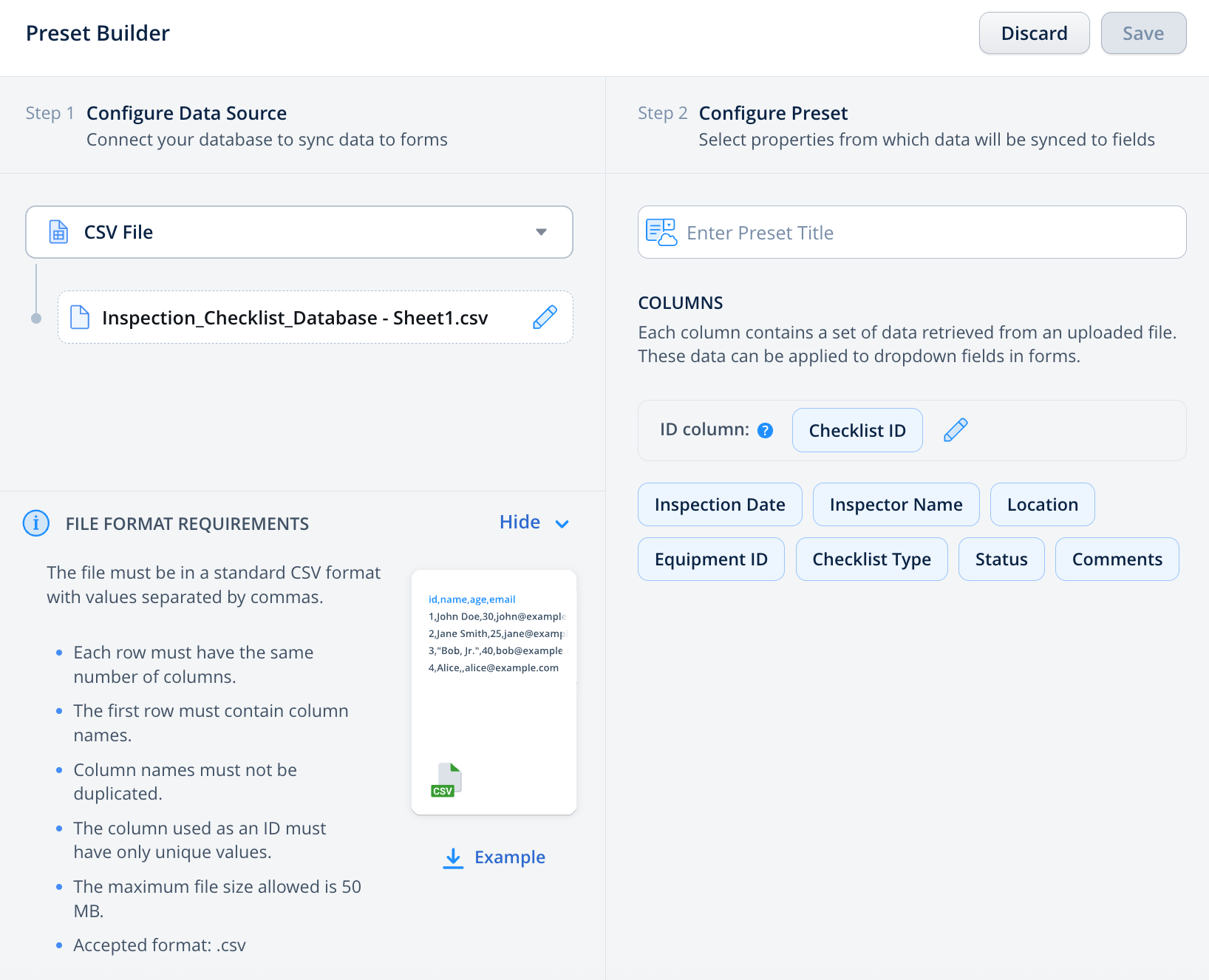The height and width of the screenshot is (980, 1209).
Task: Click the sample CSV preview thumbnail
Action: pyautogui.click(x=494, y=691)
